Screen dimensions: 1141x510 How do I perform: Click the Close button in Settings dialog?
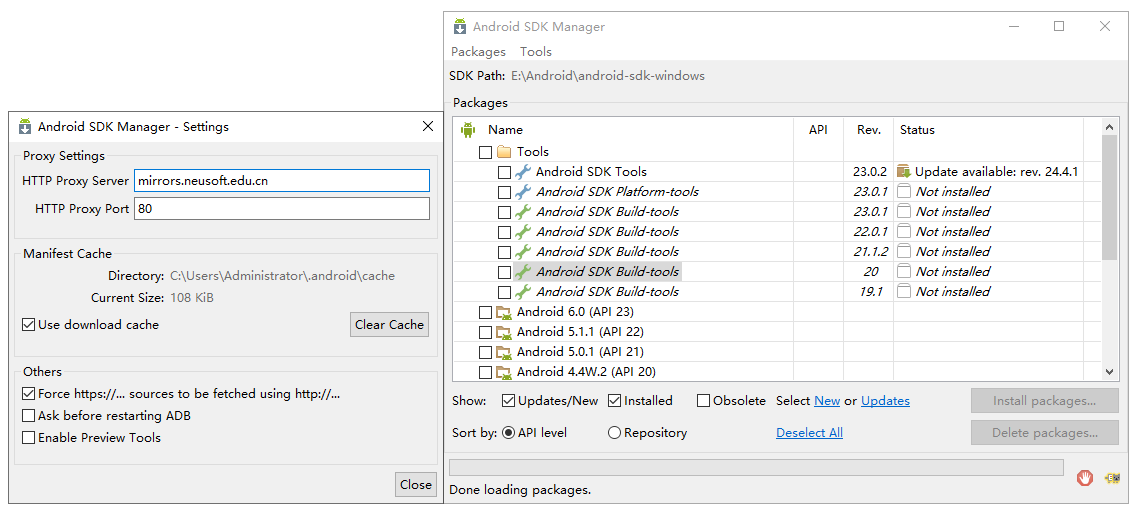click(x=416, y=485)
